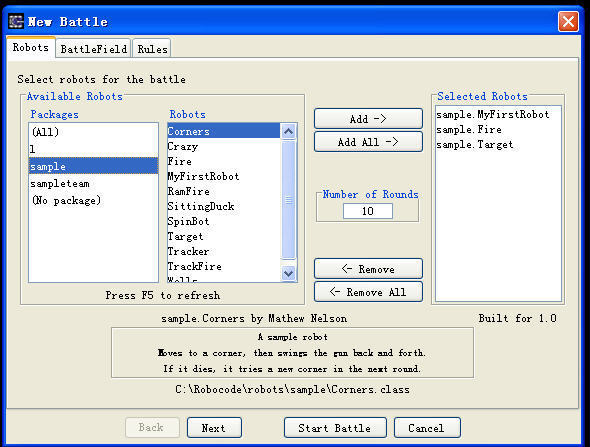Cancel the new battle dialog
Image resolution: width=590 pixels, height=447 pixels.
tap(427, 428)
